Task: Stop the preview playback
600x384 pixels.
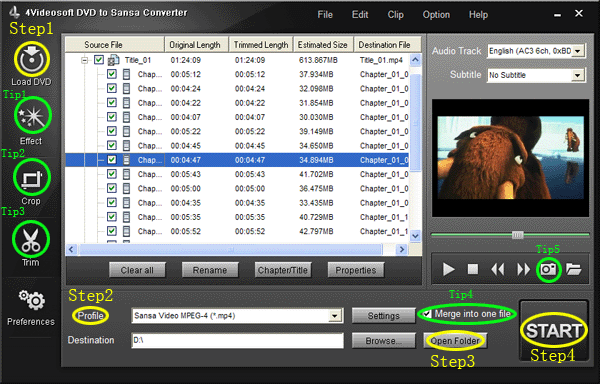Action: [x=473, y=269]
